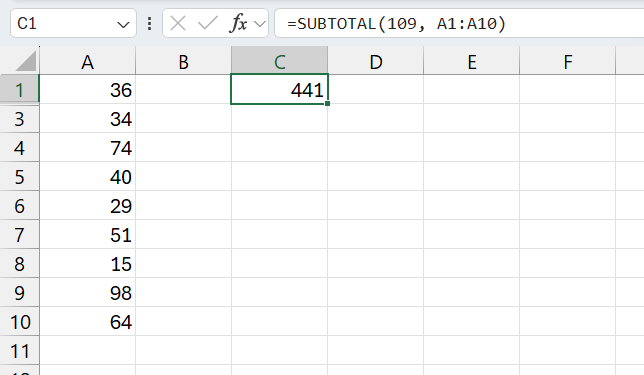Select row 7 header
This screenshot has height=375, width=644.
[x=19, y=234]
